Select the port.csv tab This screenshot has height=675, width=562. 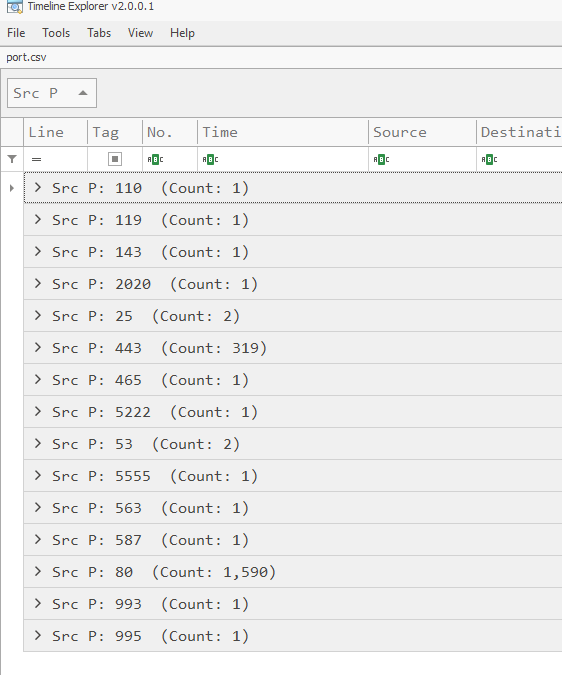click(x=26, y=57)
